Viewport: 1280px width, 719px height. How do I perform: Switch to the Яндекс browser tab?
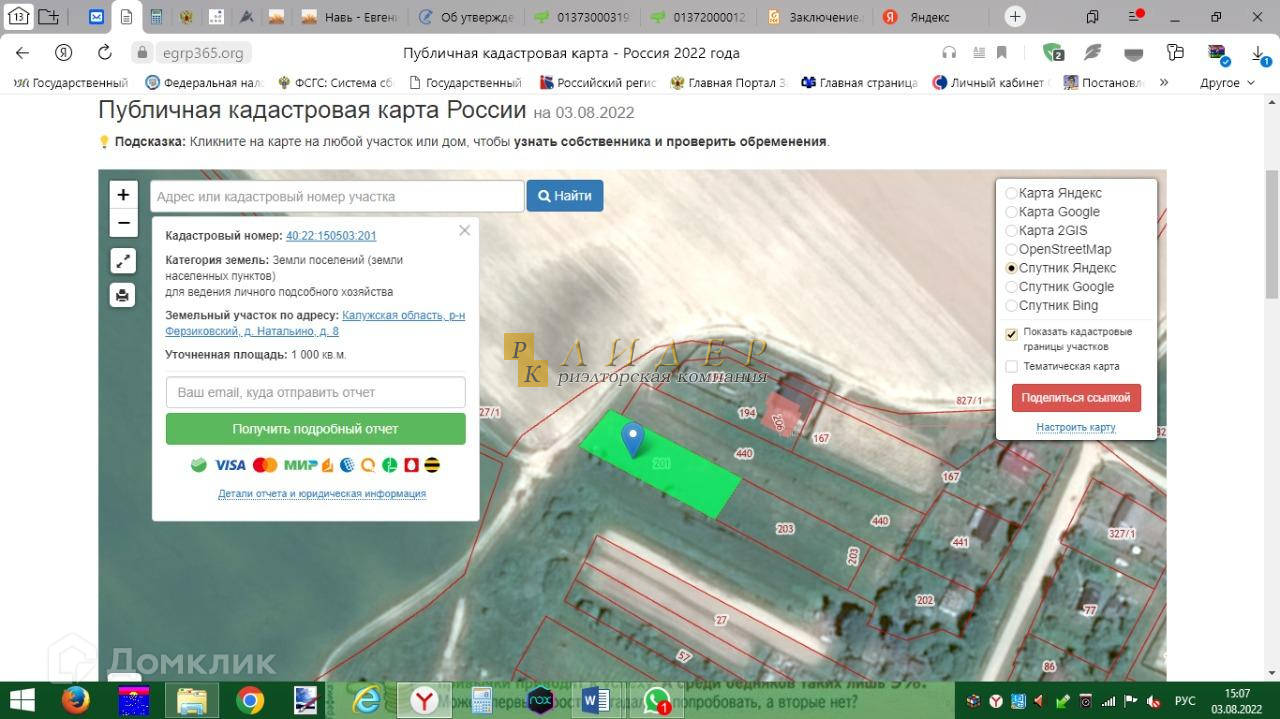[932, 17]
